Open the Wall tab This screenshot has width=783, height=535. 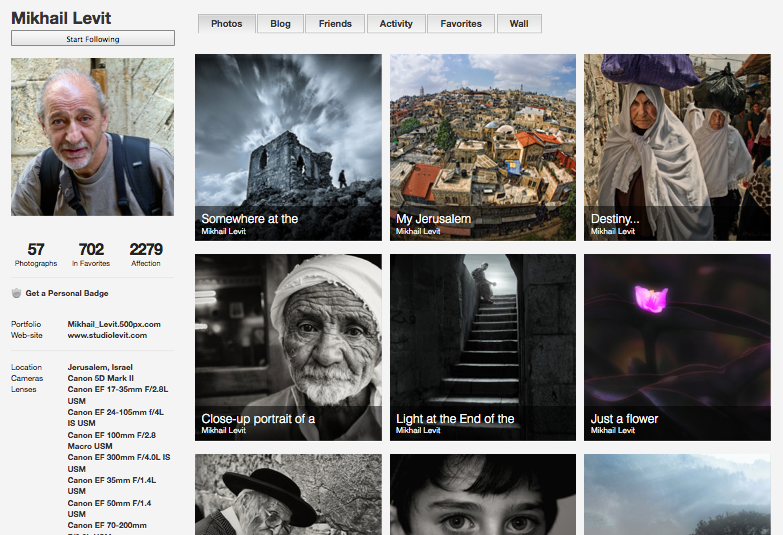pos(519,24)
